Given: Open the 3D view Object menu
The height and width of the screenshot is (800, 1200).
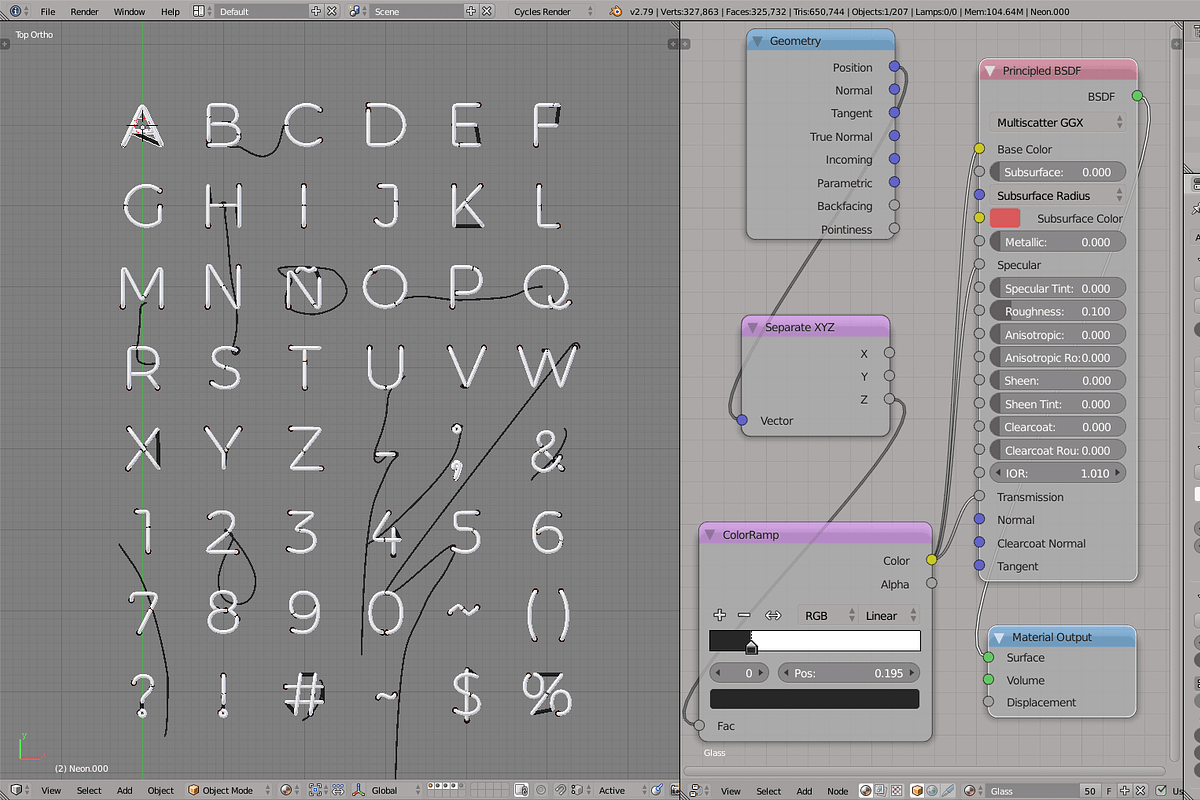Looking at the screenshot, I should click(161, 790).
